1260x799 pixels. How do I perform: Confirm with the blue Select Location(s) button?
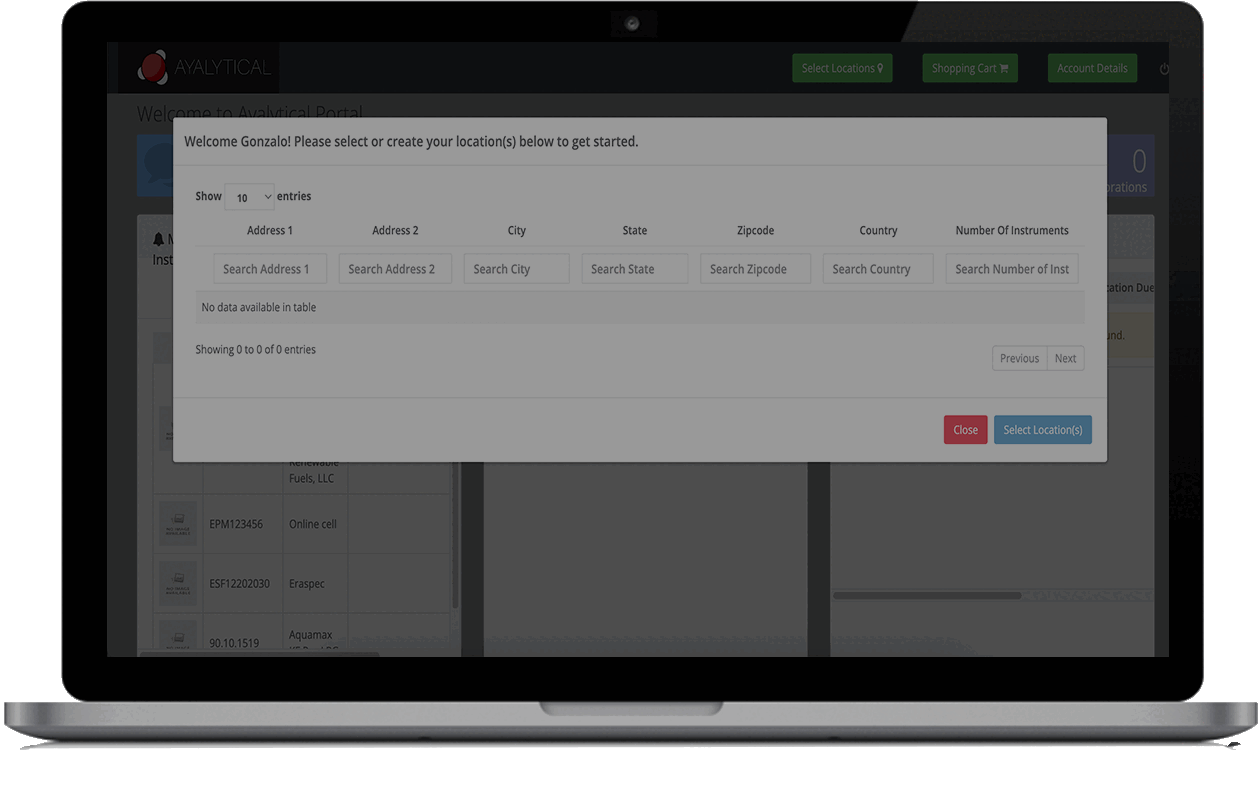coord(1042,430)
